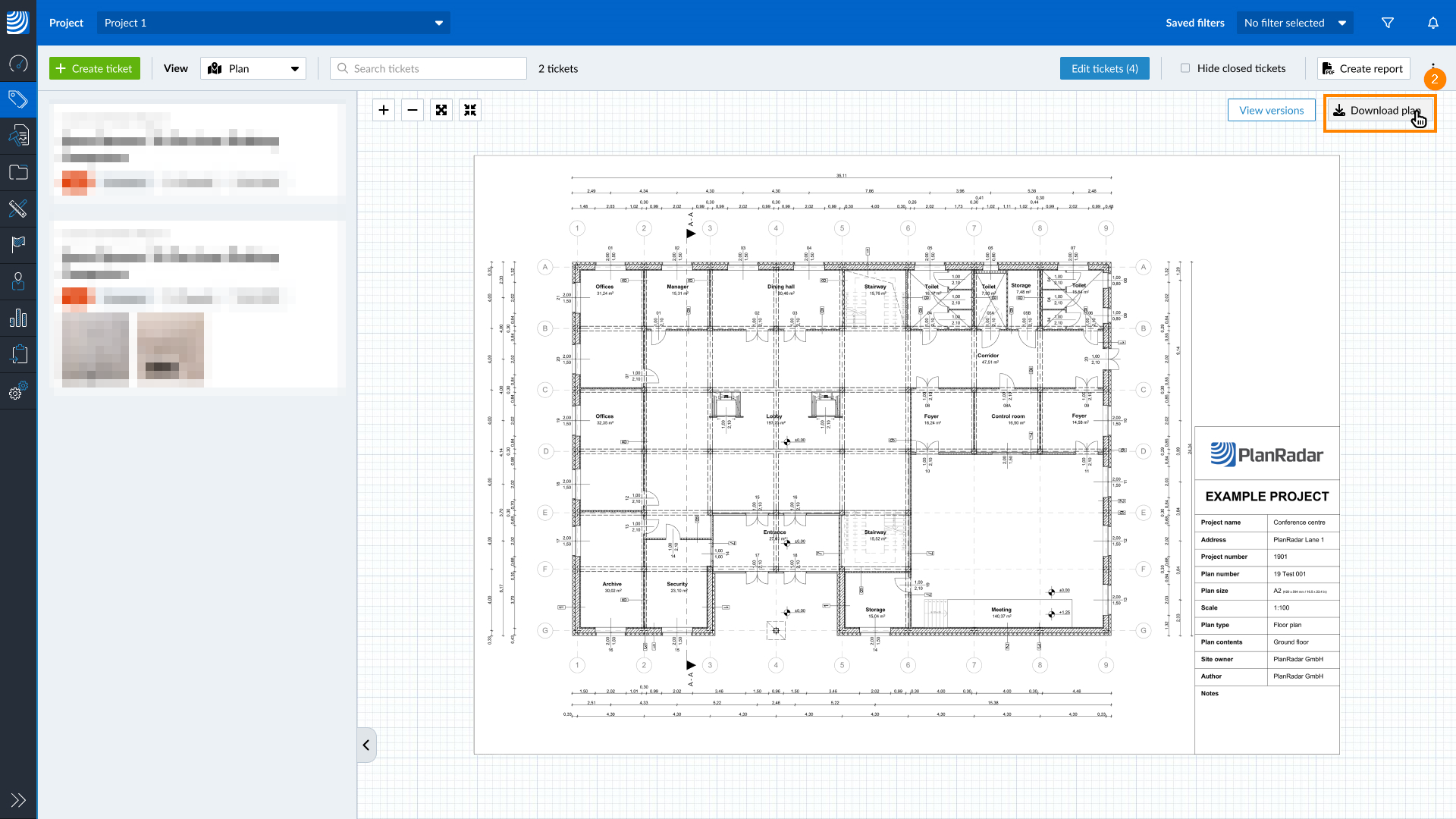1456x819 pixels.
Task: Open the Plans panel icon in sidebar
Action: pyautogui.click(x=18, y=135)
